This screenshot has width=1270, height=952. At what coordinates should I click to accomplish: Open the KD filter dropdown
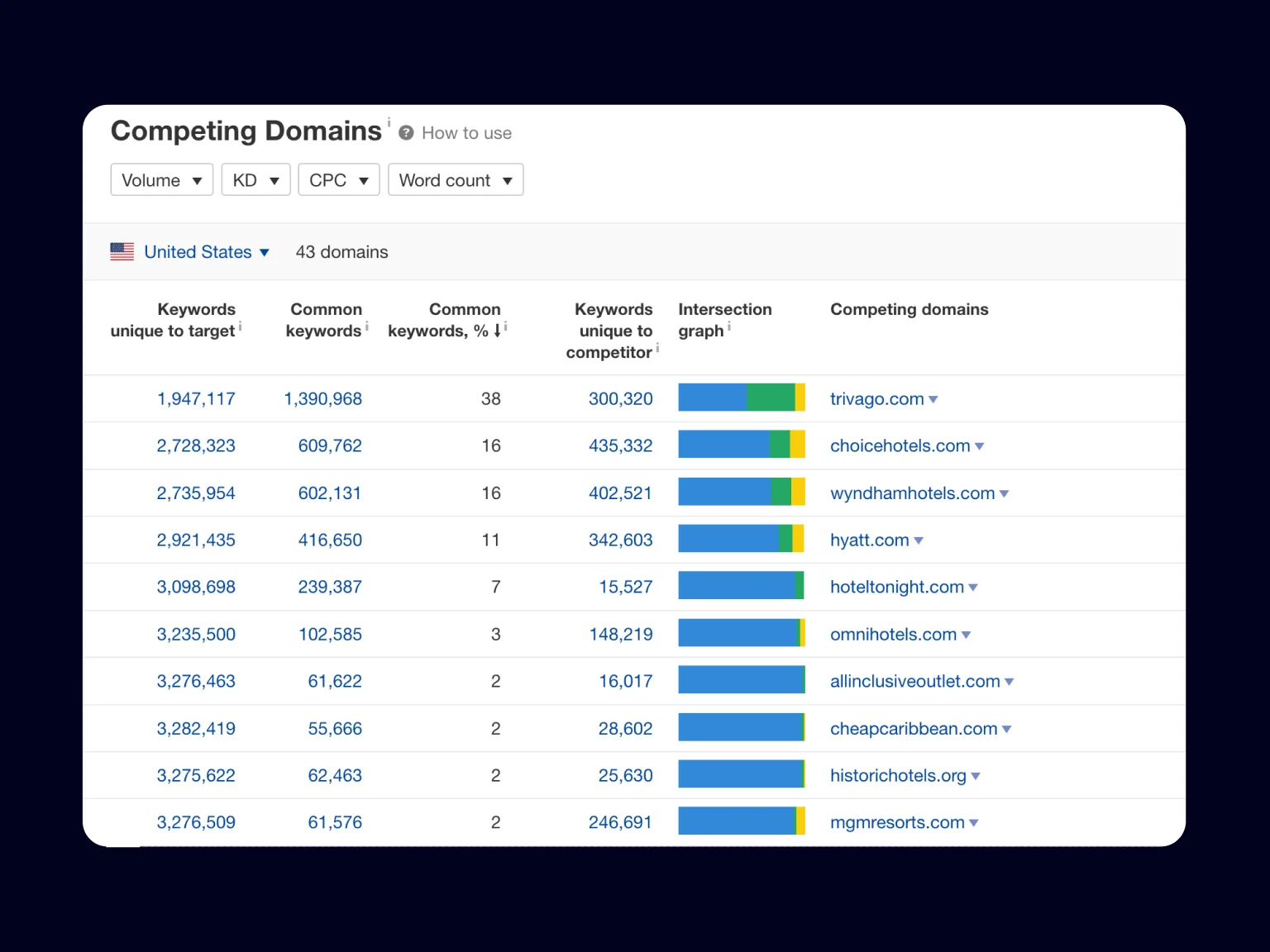click(256, 180)
